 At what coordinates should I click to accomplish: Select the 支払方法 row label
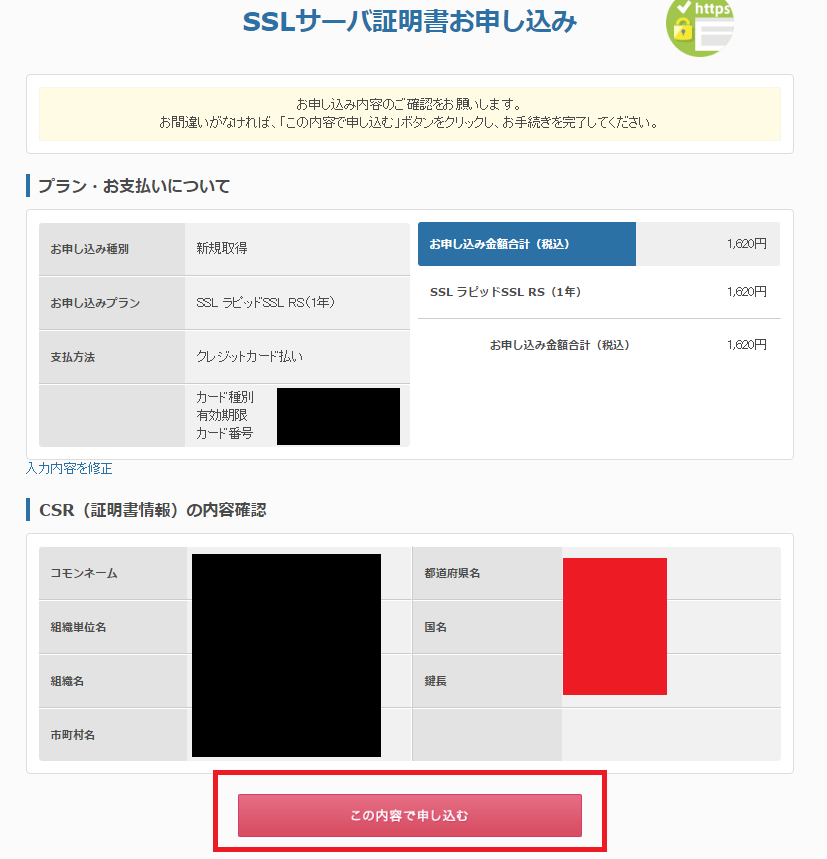[112, 357]
